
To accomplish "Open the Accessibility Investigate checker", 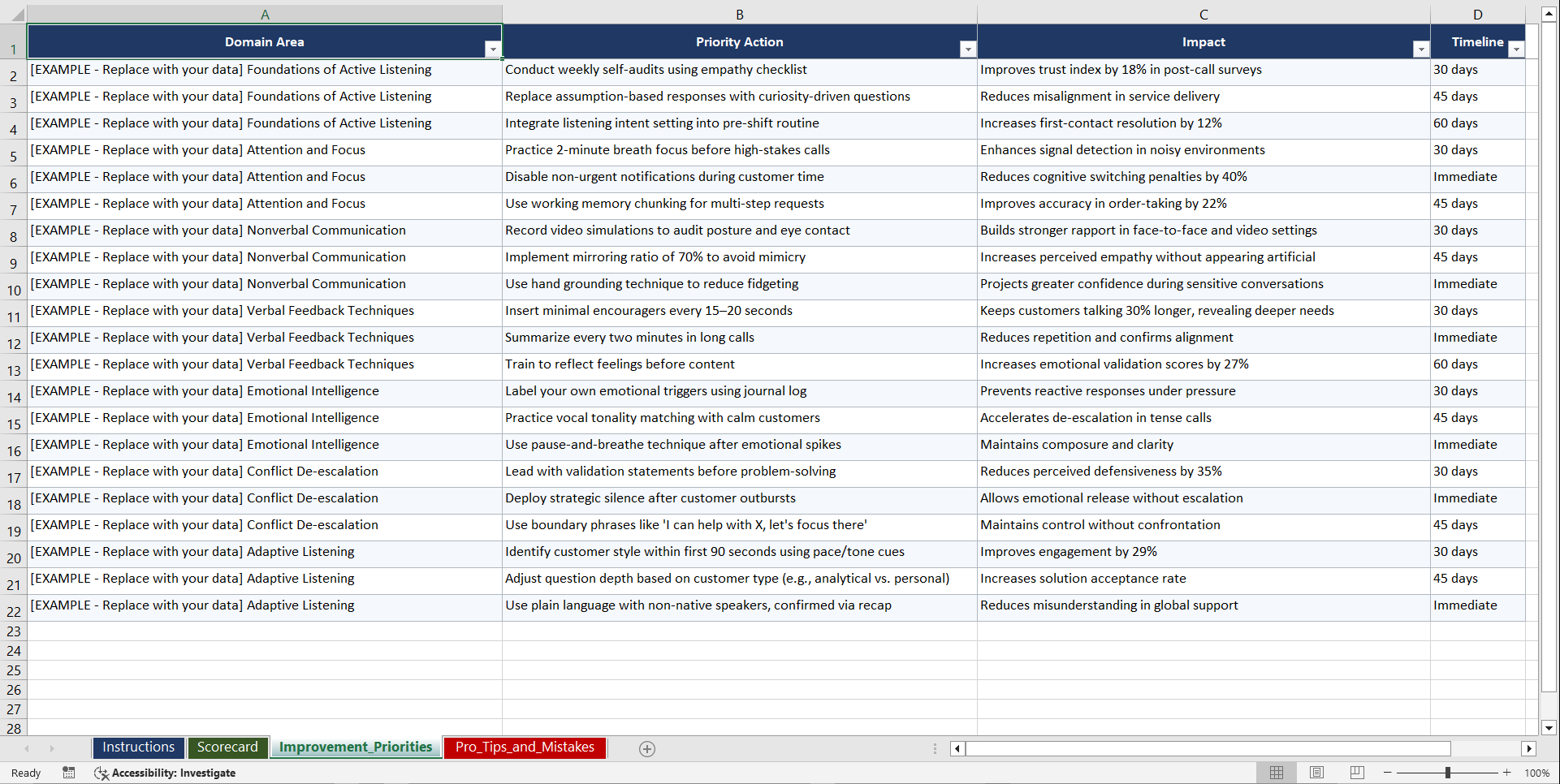I will [x=165, y=773].
